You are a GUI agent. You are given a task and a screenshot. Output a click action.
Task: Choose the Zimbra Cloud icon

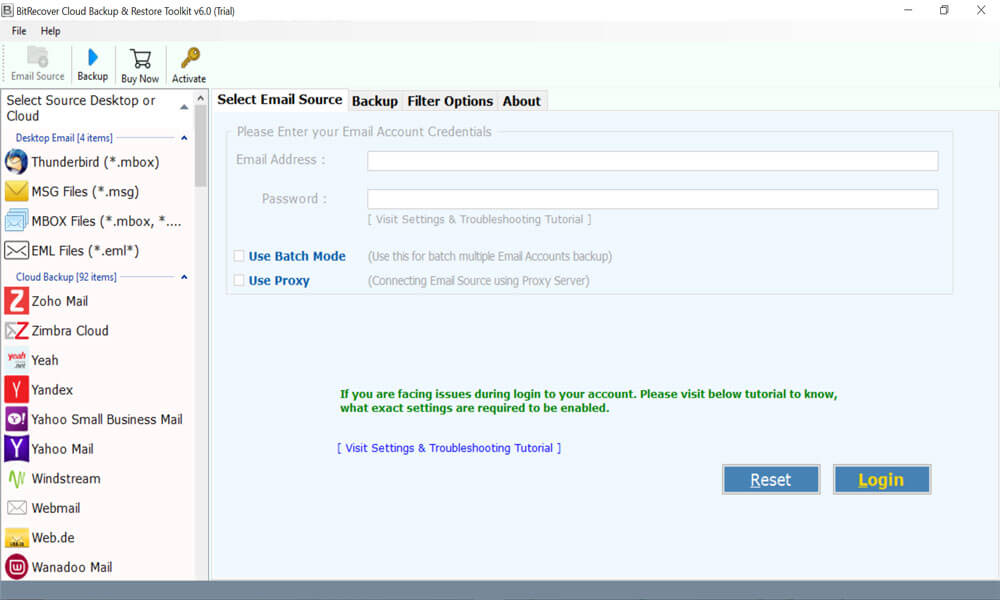pyautogui.click(x=16, y=331)
